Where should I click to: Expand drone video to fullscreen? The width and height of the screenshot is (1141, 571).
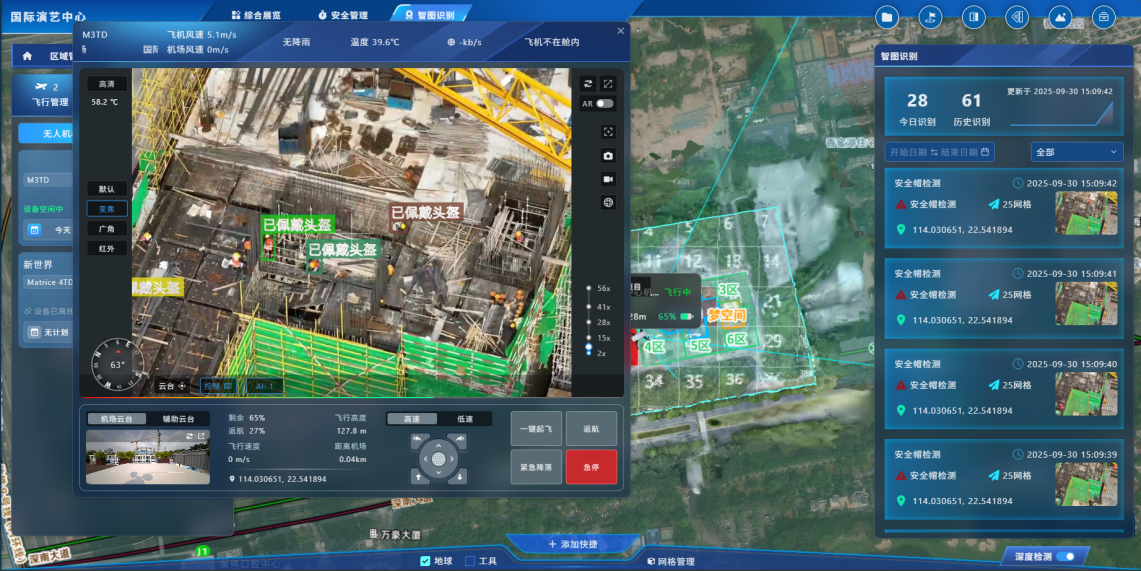pyautogui.click(x=607, y=84)
